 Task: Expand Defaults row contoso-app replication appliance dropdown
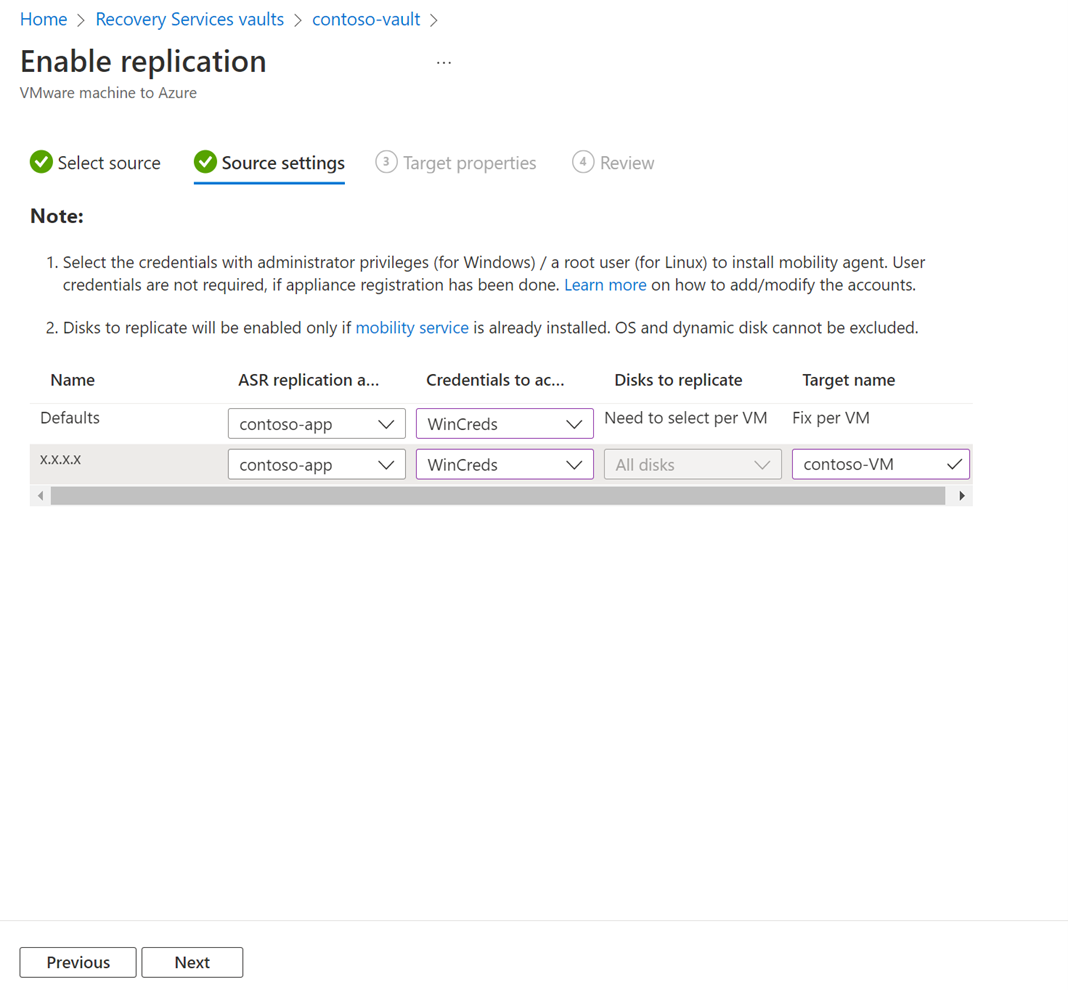(317, 424)
